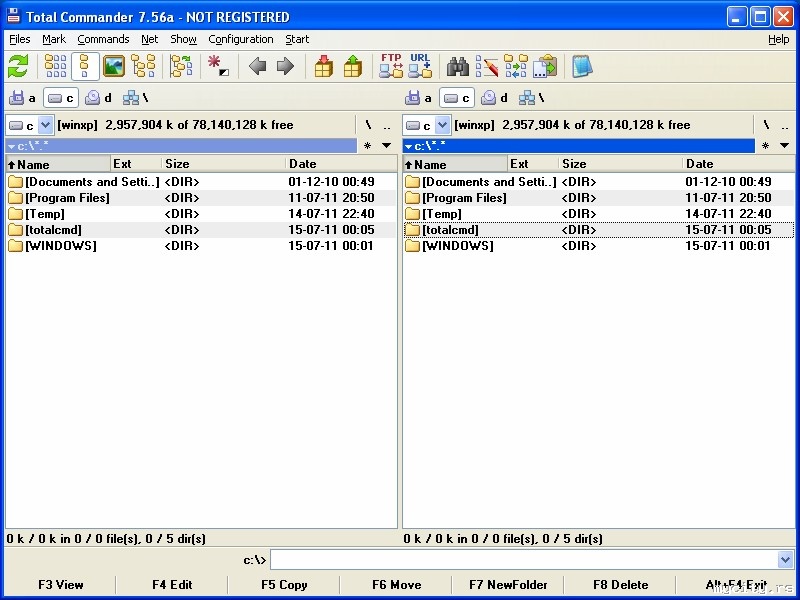This screenshot has height=600, width=800.
Task: Open the URL new FTP connection icon
Action: click(420, 66)
